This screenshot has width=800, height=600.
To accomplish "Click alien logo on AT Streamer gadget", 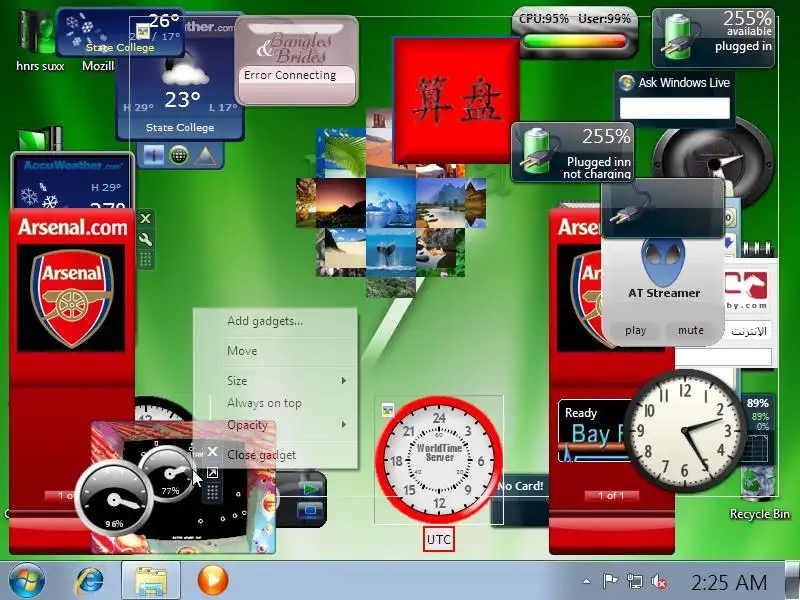I will click(x=663, y=262).
